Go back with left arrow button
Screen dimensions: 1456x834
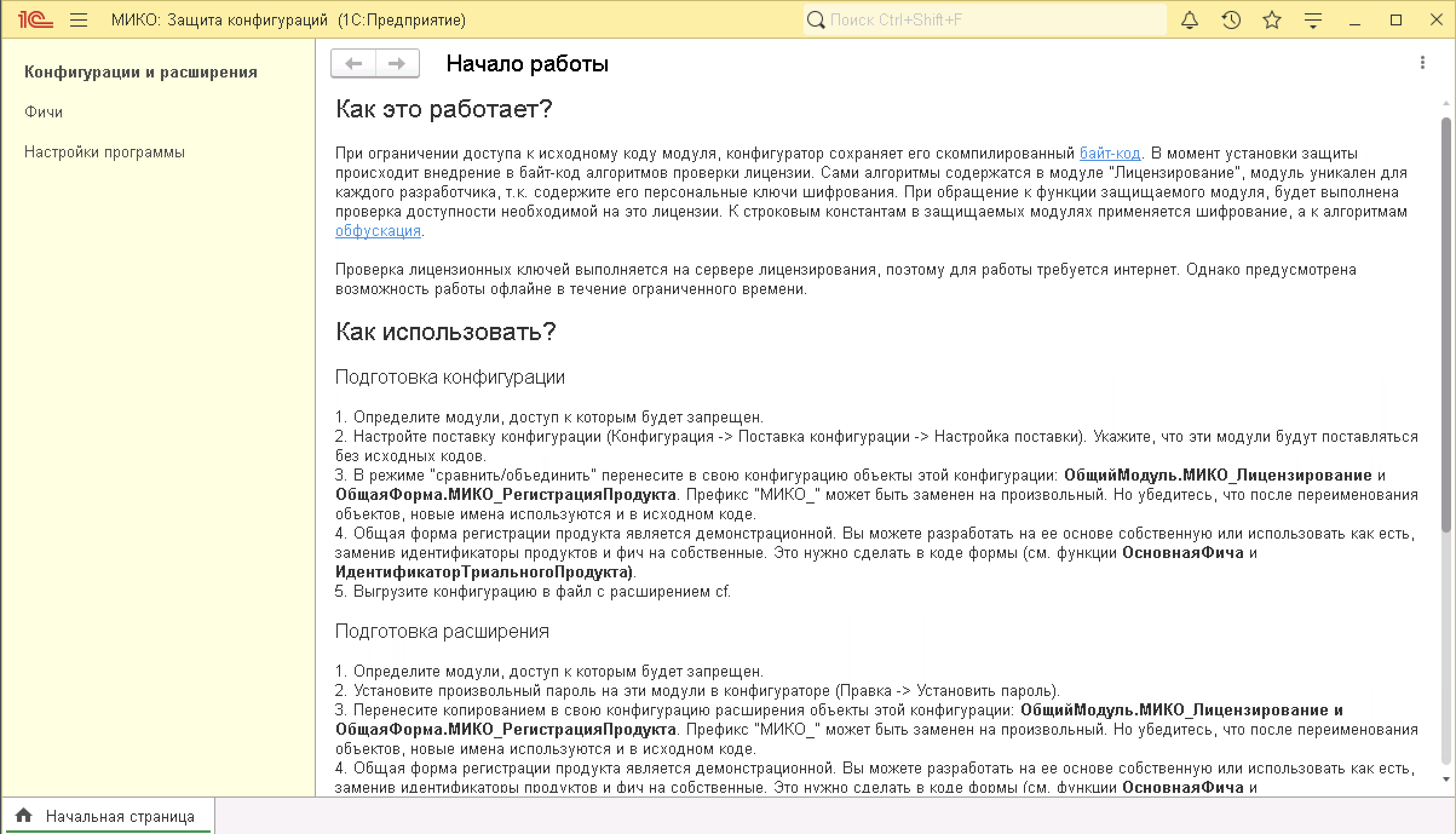pos(353,64)
